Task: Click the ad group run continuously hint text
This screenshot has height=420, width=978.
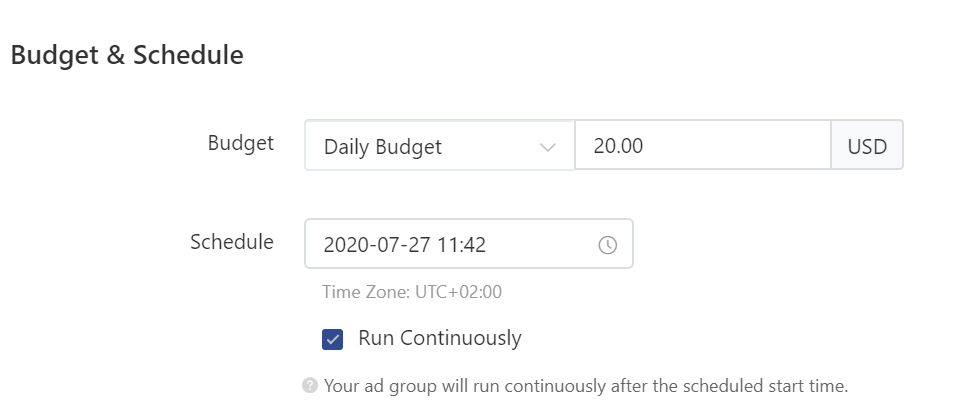Action: coord(586,386)
